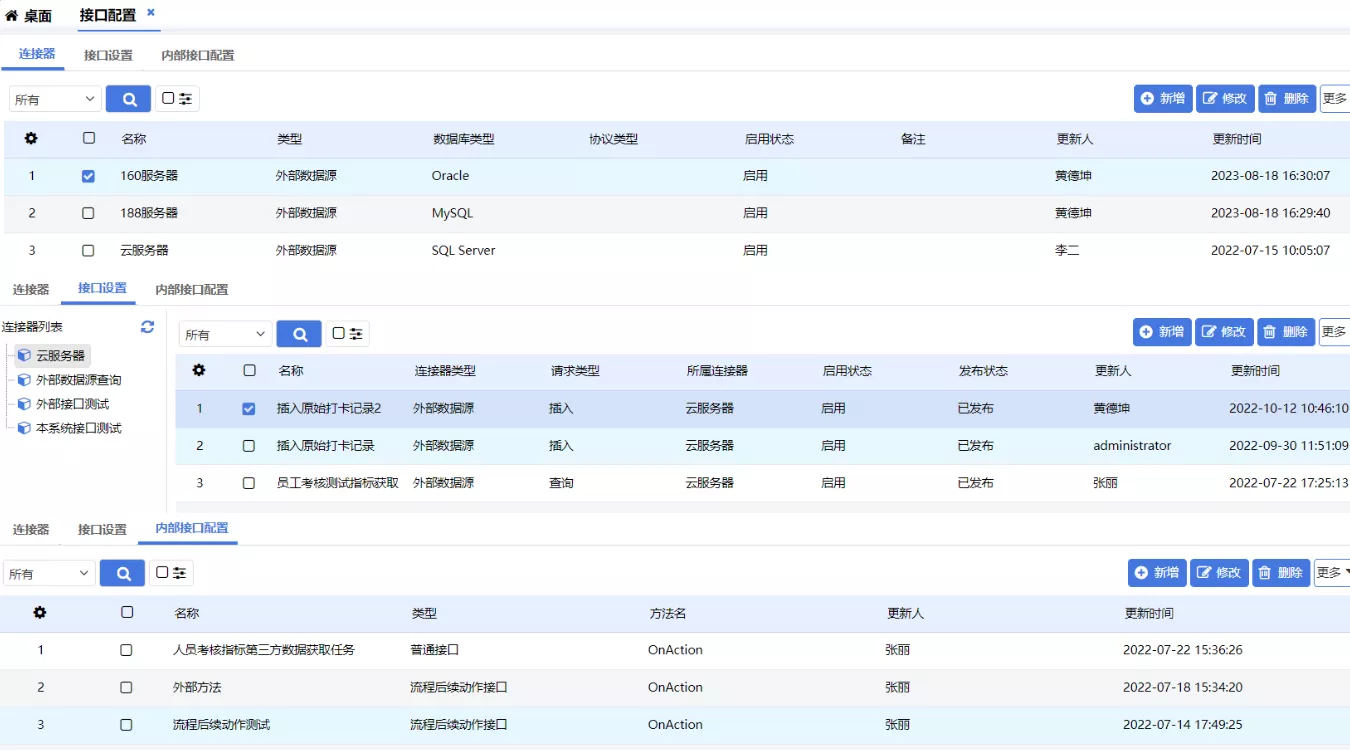Toggle select-all checkbox in the 数据库类型 table header
The image size is (1350, 750).
(x=89, y=138)
